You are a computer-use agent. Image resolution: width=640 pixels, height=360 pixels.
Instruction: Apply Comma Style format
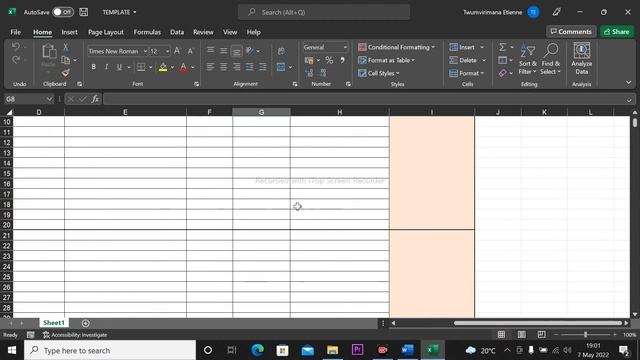click(x=342, y=60)
